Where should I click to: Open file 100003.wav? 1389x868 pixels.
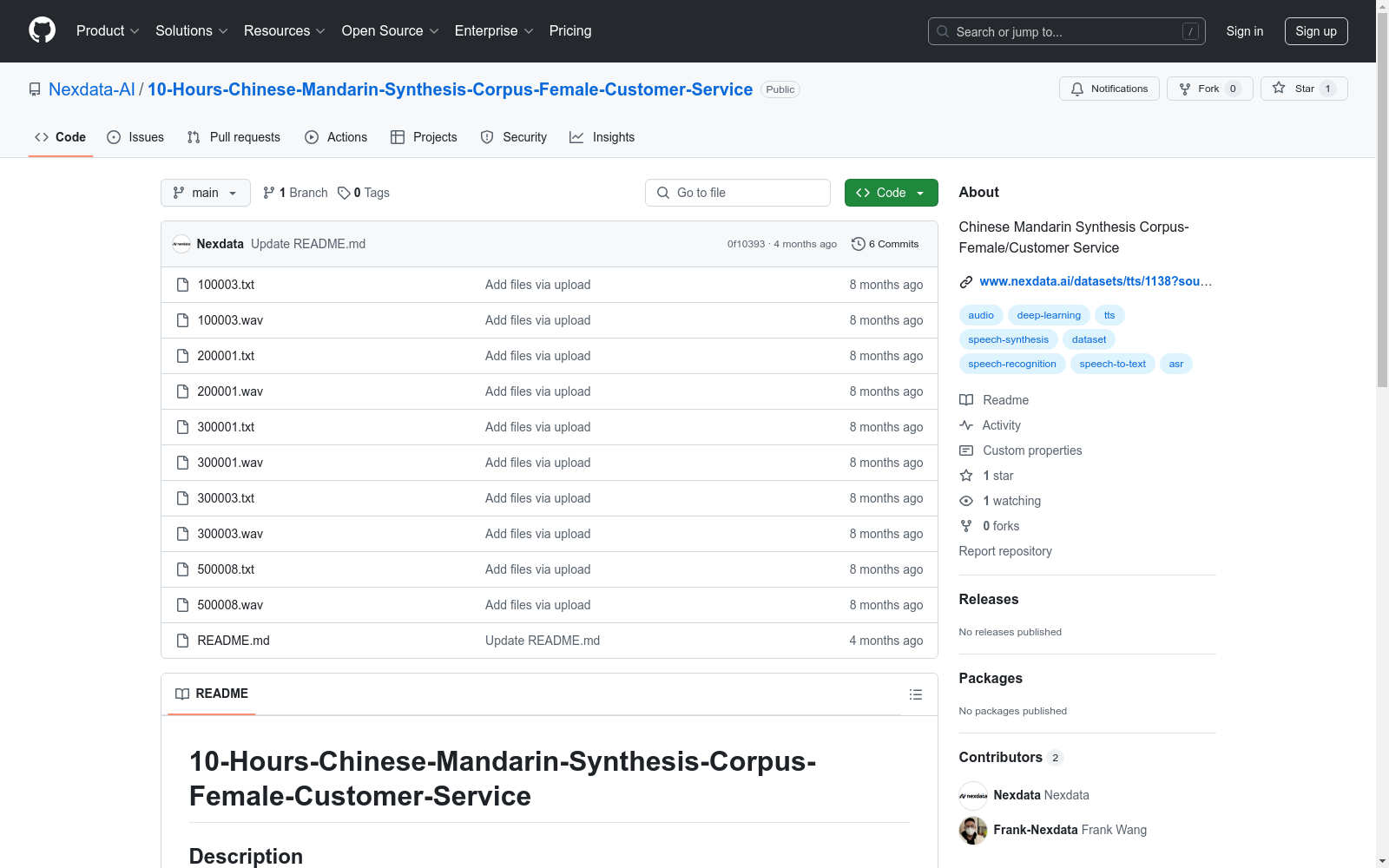[230, 320]
